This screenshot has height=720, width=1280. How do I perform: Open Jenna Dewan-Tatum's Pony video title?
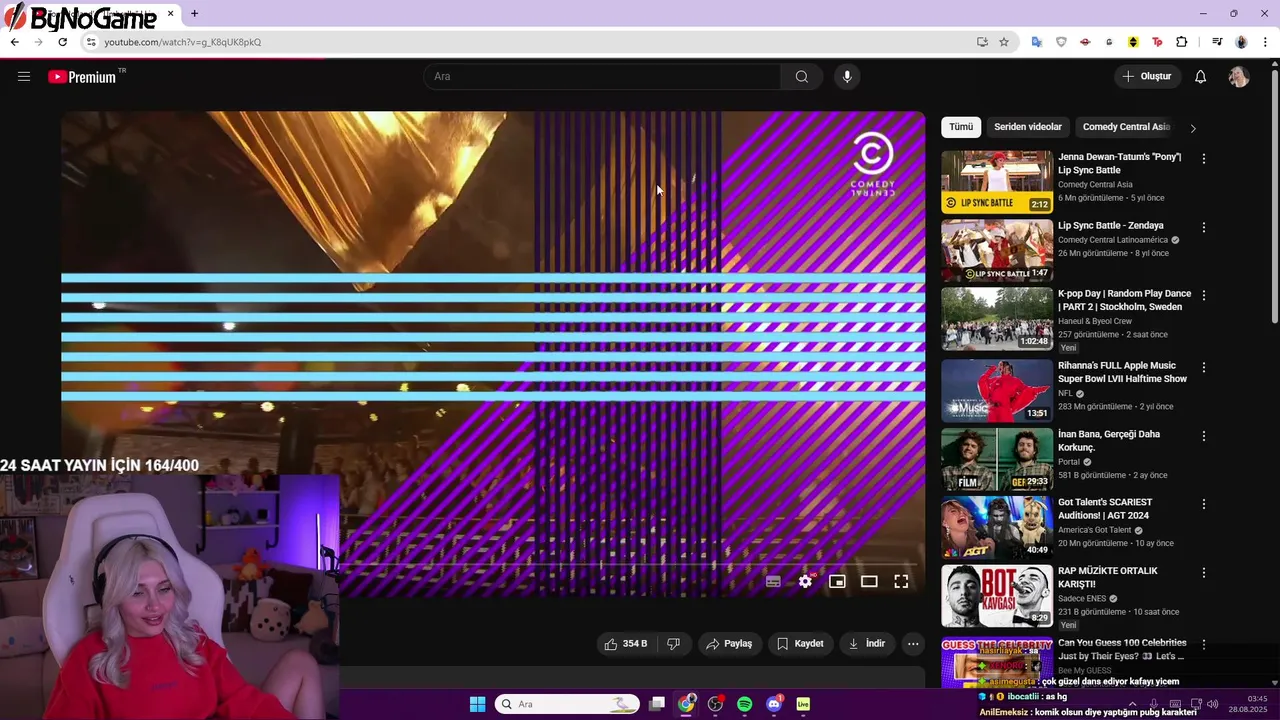click(1120, 163)
